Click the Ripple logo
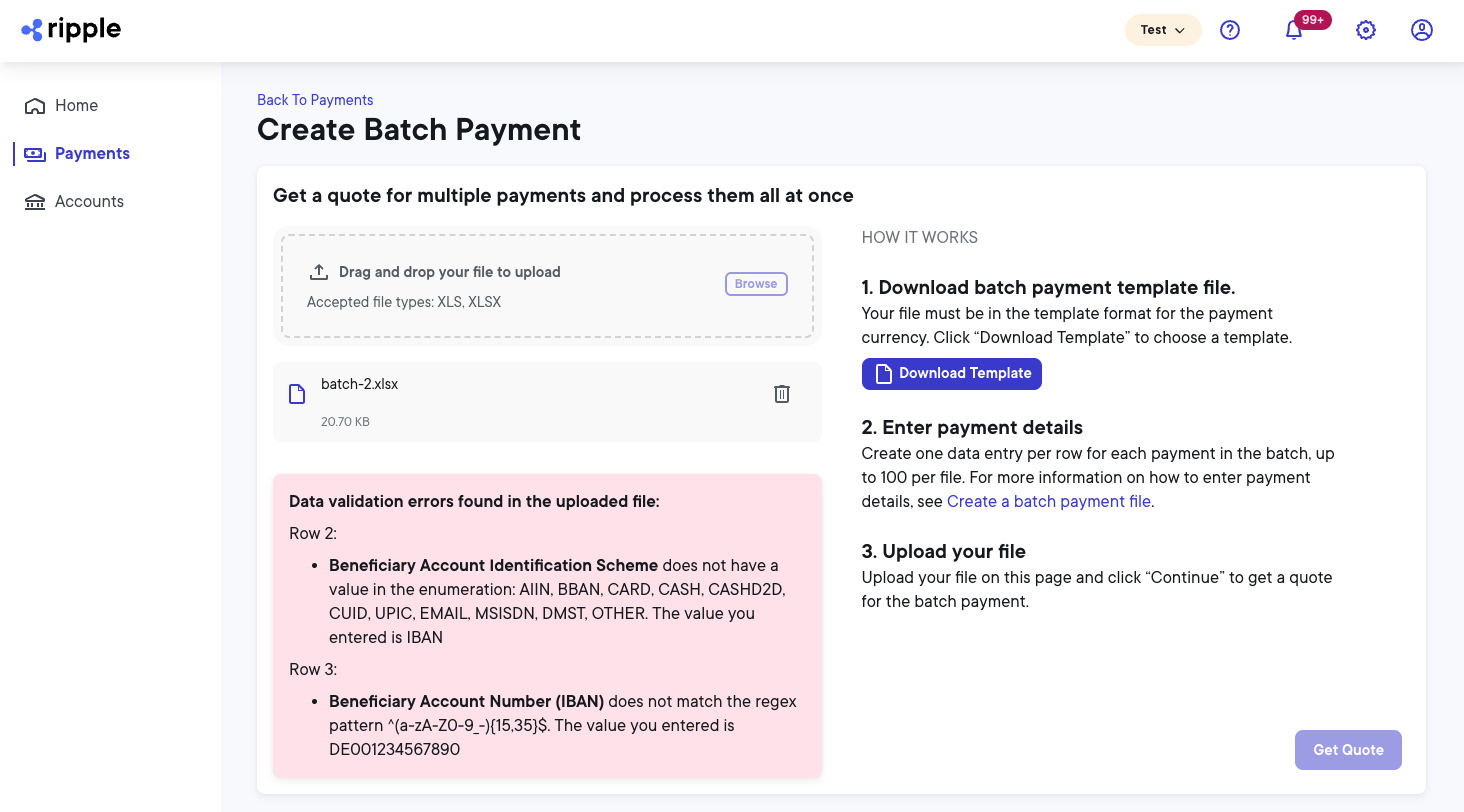The width and height of the screenshot is (1464, 812). pos(70,30)
